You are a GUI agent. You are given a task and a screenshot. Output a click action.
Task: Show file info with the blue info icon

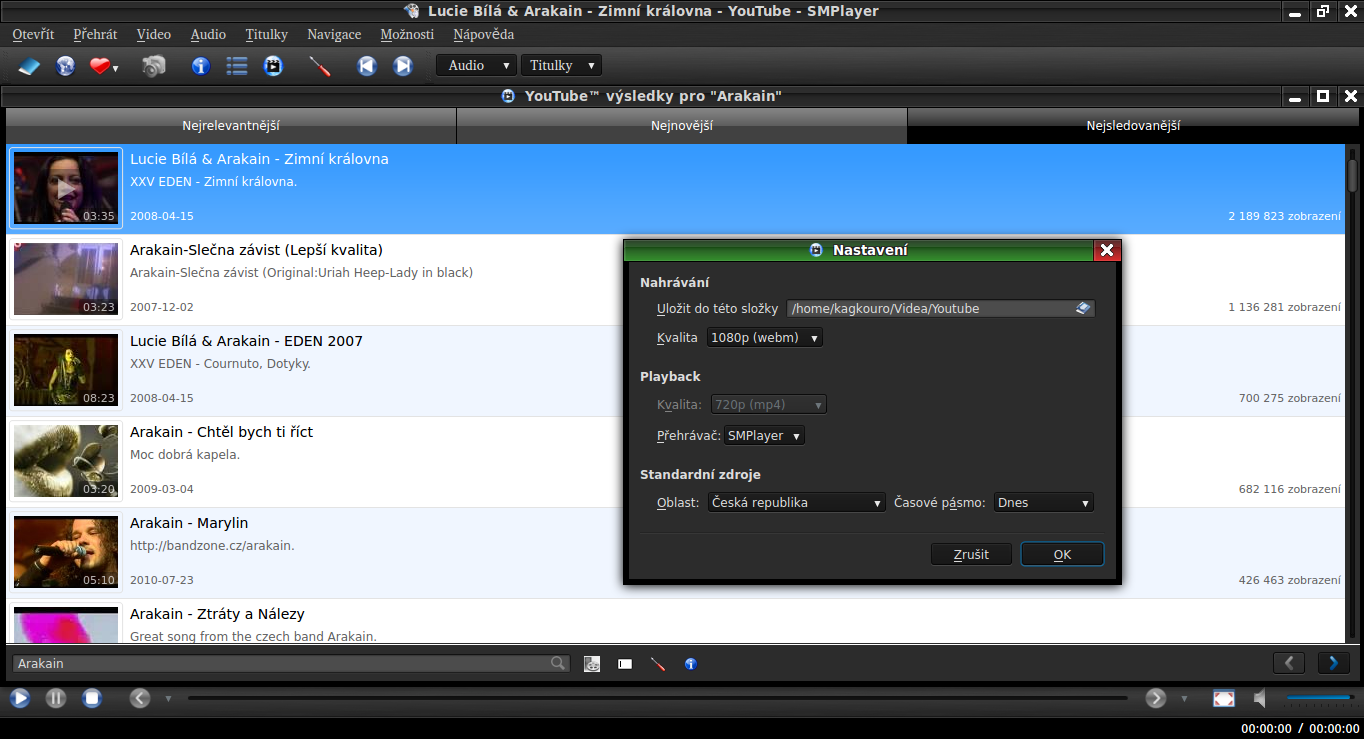pos(201,66)
